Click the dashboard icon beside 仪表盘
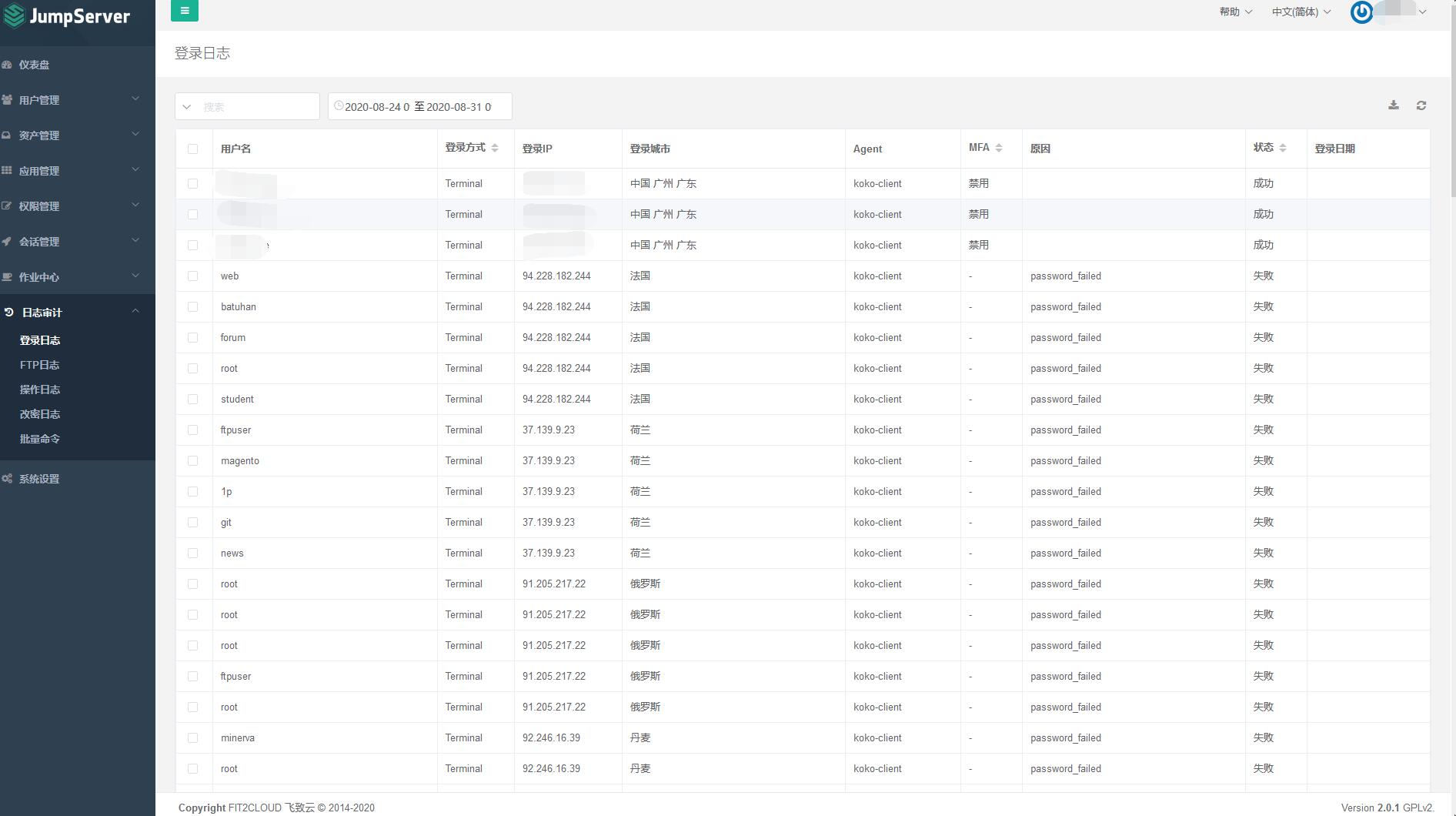Viewport: 1456px width, 816px height. 7,65
